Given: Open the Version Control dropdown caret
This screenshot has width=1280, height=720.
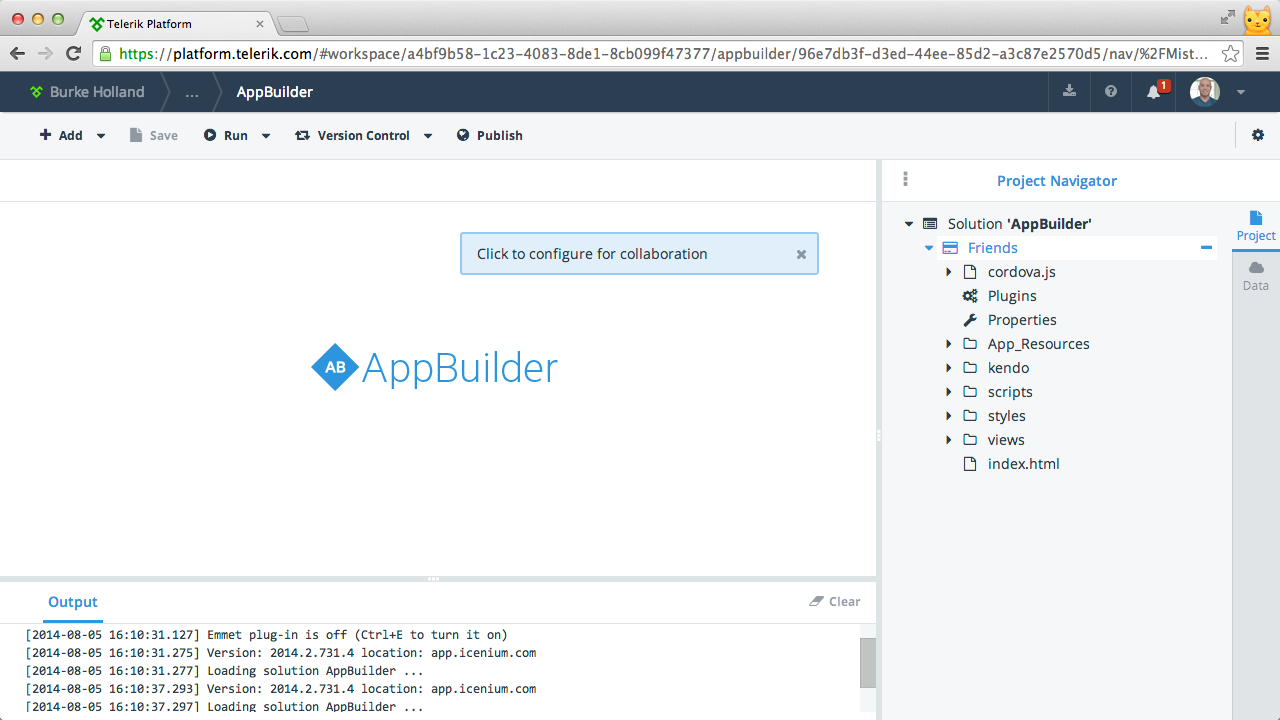Looking at the screenshot, I should coord(428,136).
